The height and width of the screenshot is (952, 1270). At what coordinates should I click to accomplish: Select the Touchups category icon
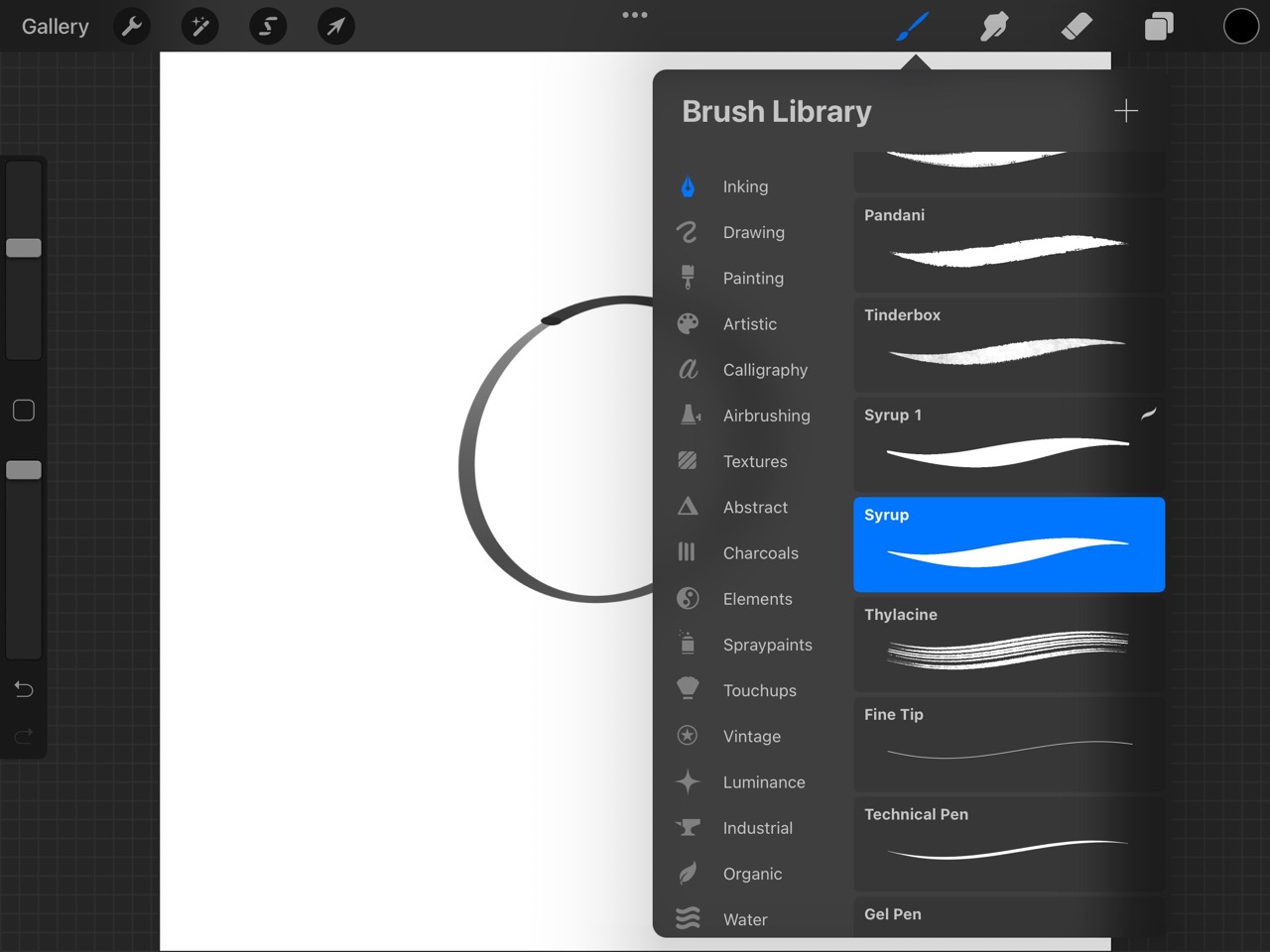coord(688,689)
